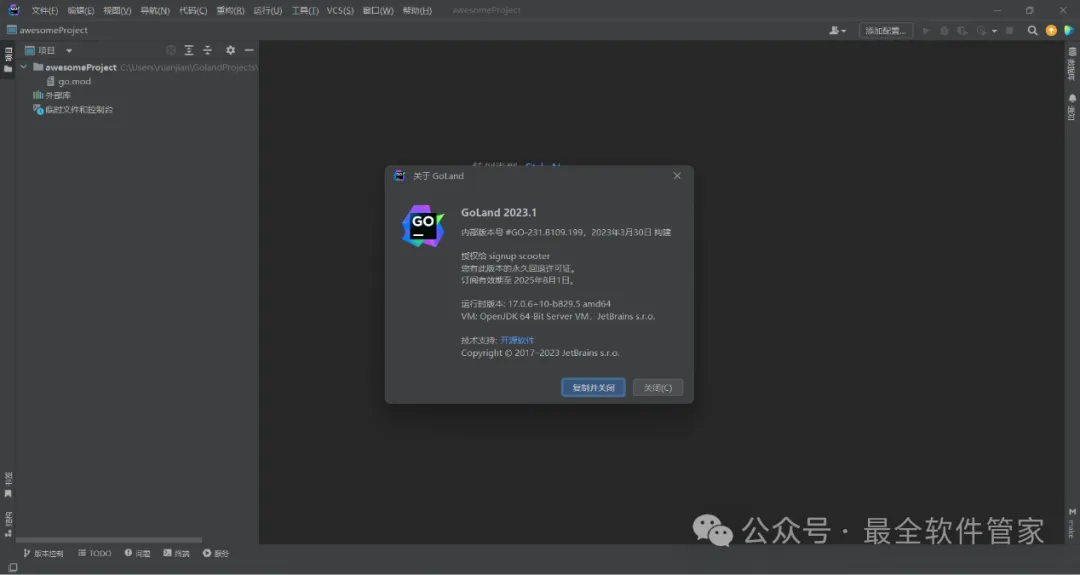Open the 编辑(E) menu
The image size is (1080, 575).
pos(81,10)
